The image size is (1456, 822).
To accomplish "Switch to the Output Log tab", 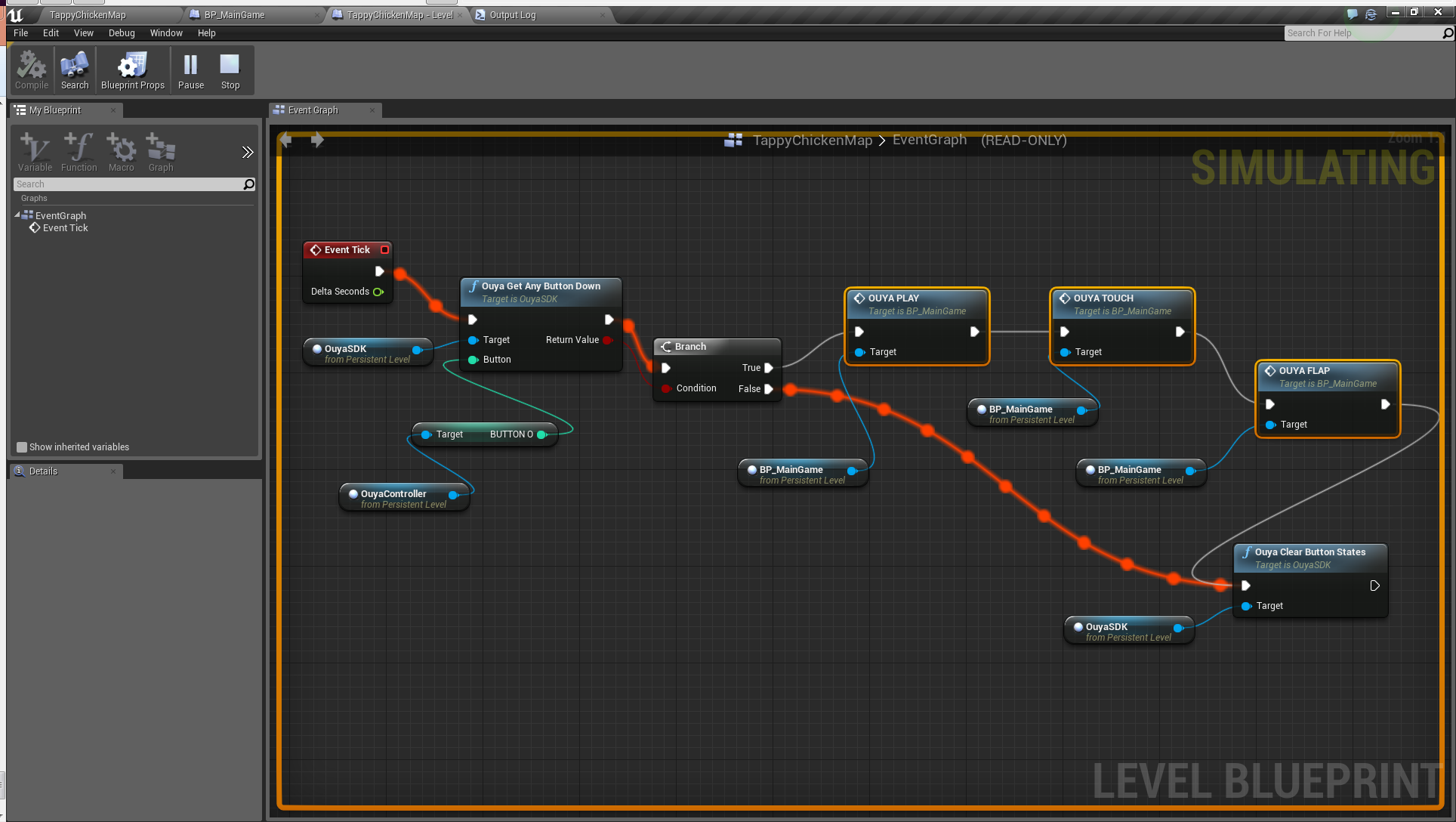I will tap(512, 15).
